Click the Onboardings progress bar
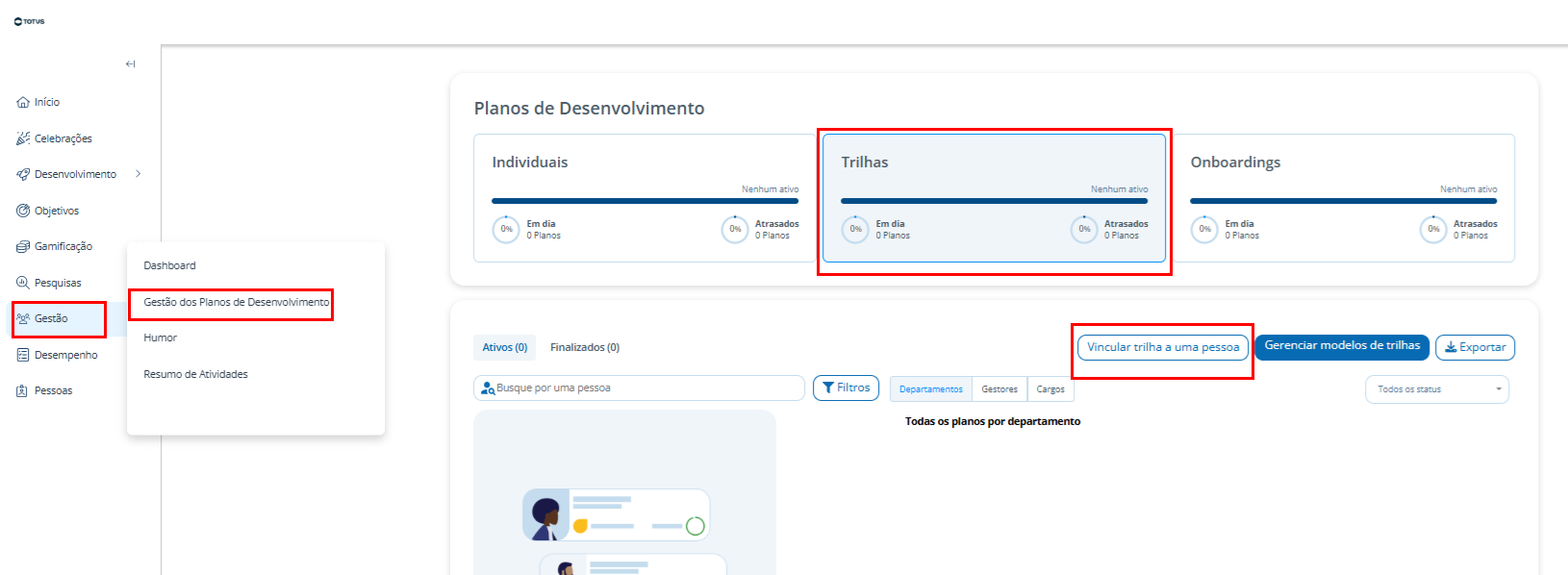This screenshot has height=575, width=1568. click(1344, 201)
